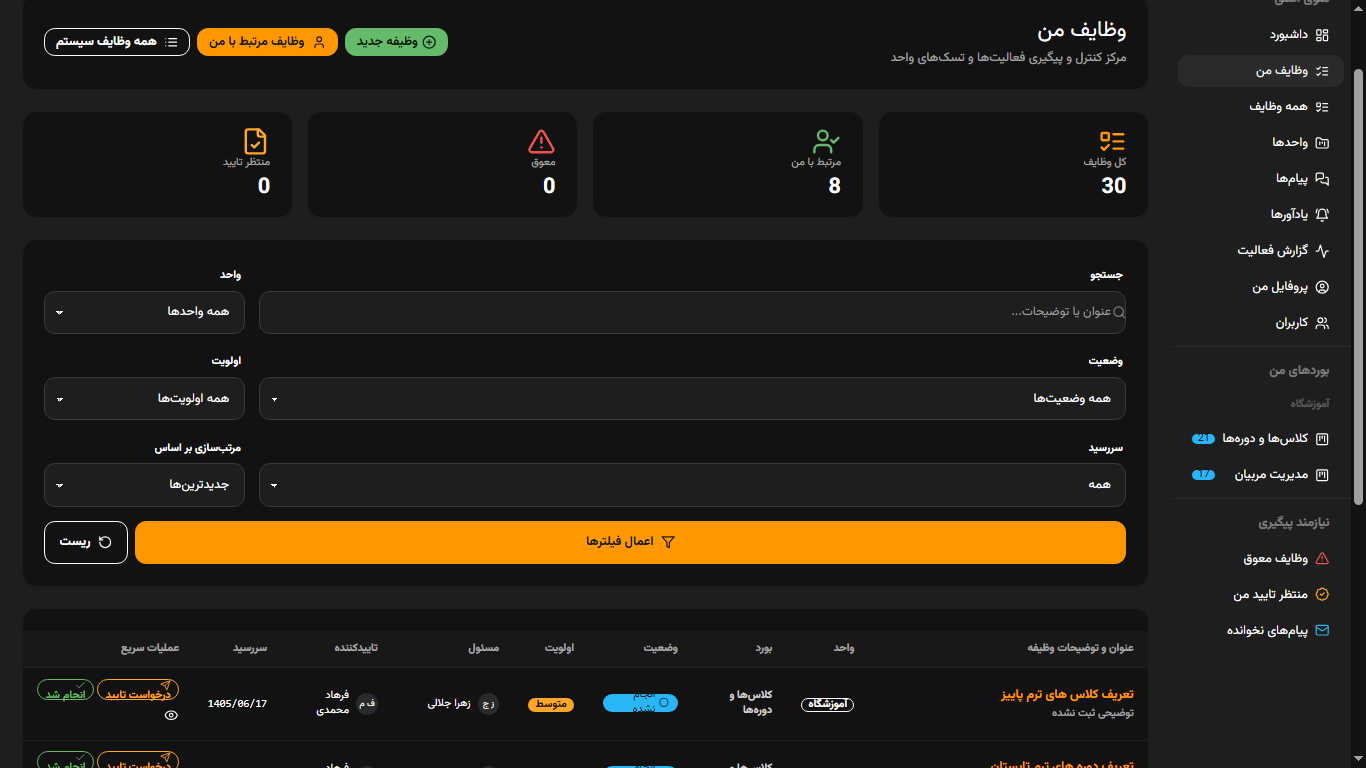
Task: Click the کلاس‌ها و دوره‌ها board icon
Action: pyautogui.click(x=1322, y=439)
